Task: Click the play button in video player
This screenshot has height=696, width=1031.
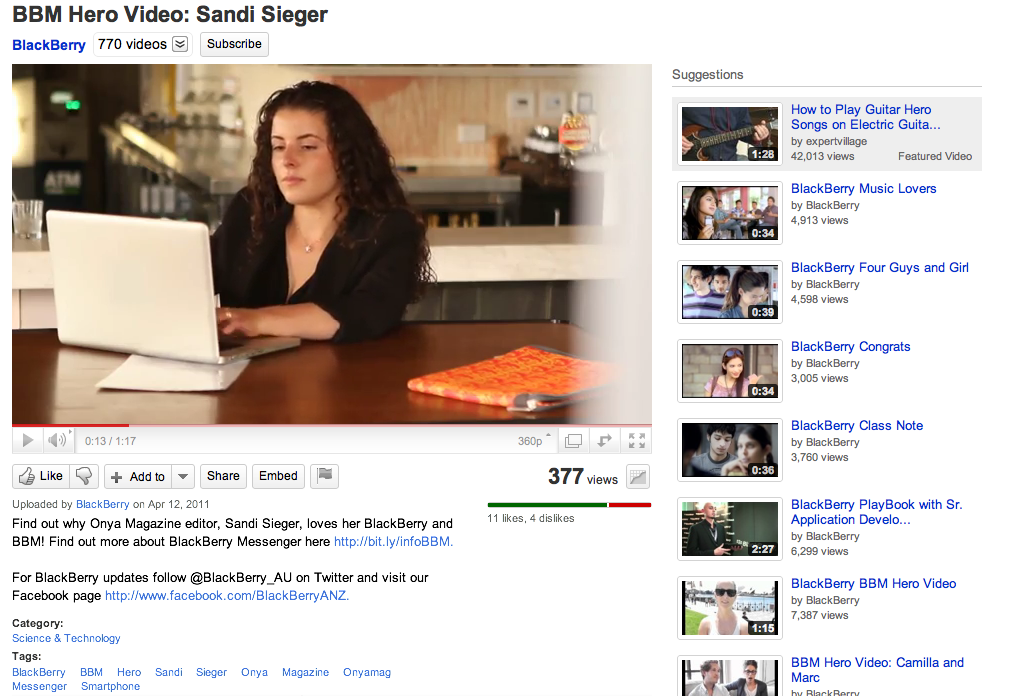Action: tap(28, 440)
